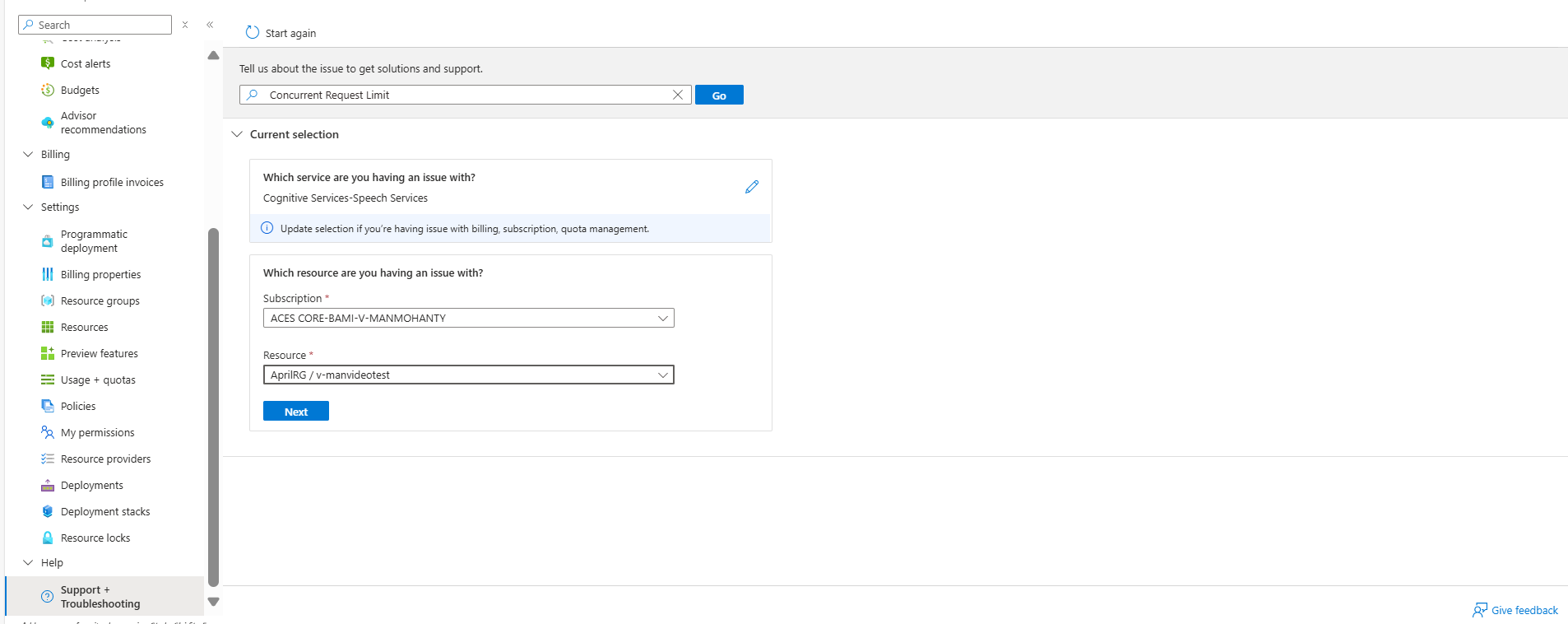The width and height of the screenshot is (1568, 624).
Task: Open Deployment stacks menu item
Action: click(x=104, y=511)
